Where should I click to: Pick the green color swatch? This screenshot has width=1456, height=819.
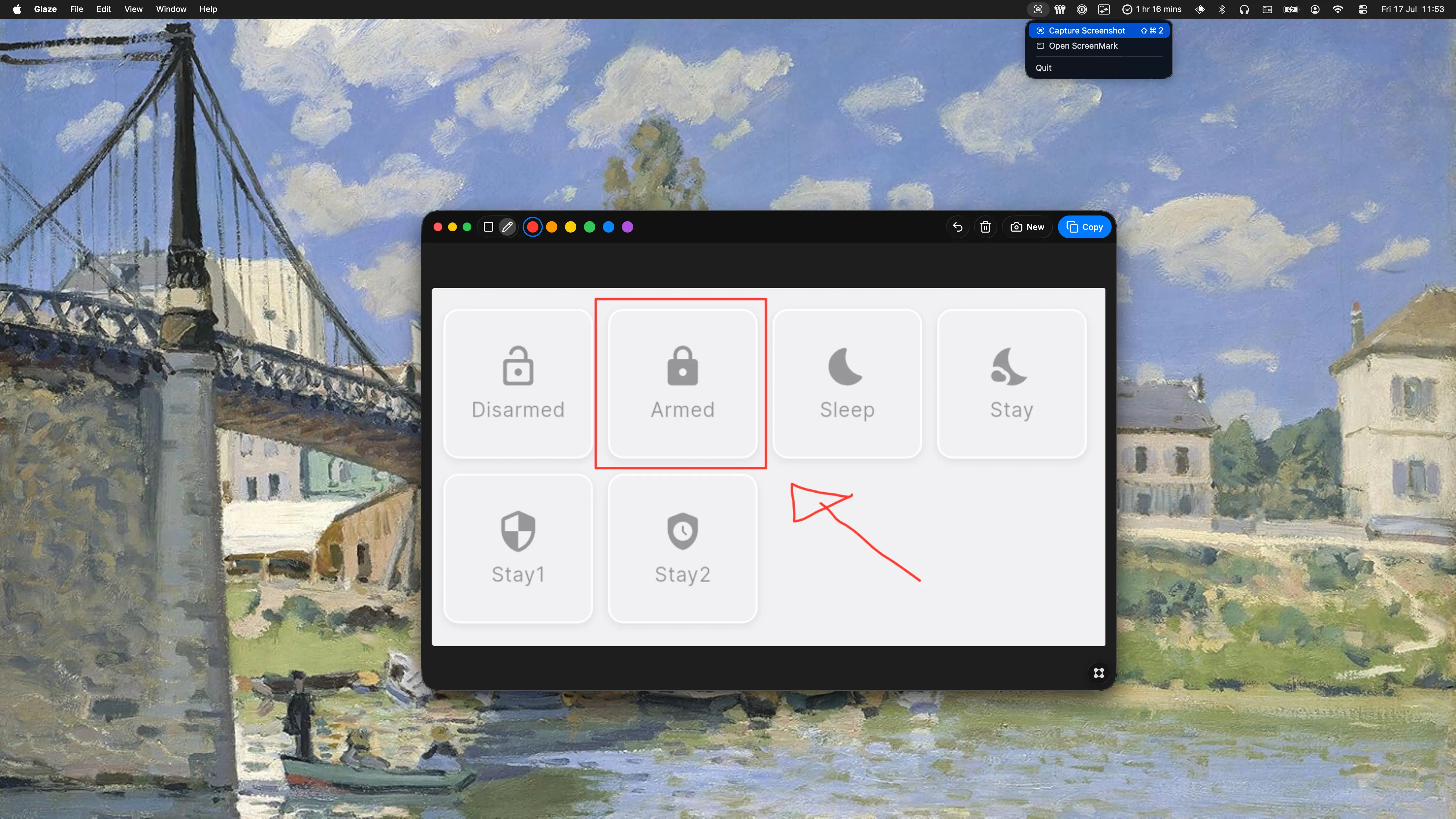click(x=590, y=227)
